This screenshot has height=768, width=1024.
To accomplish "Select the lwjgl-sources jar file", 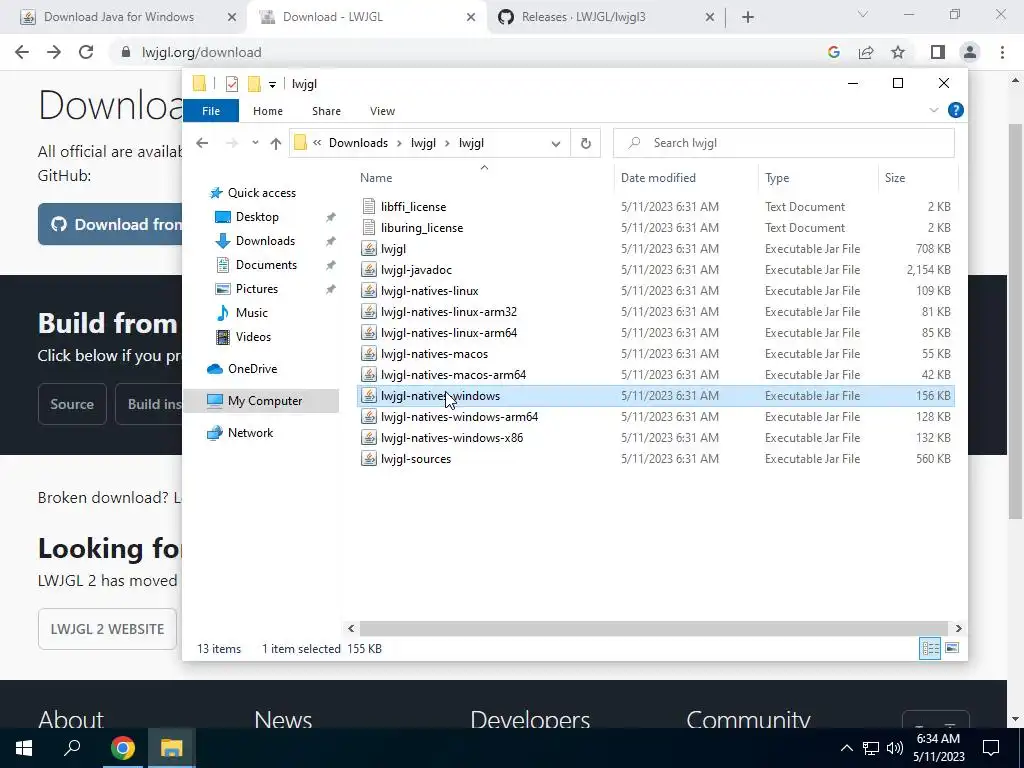I will [x=415, y=458].
